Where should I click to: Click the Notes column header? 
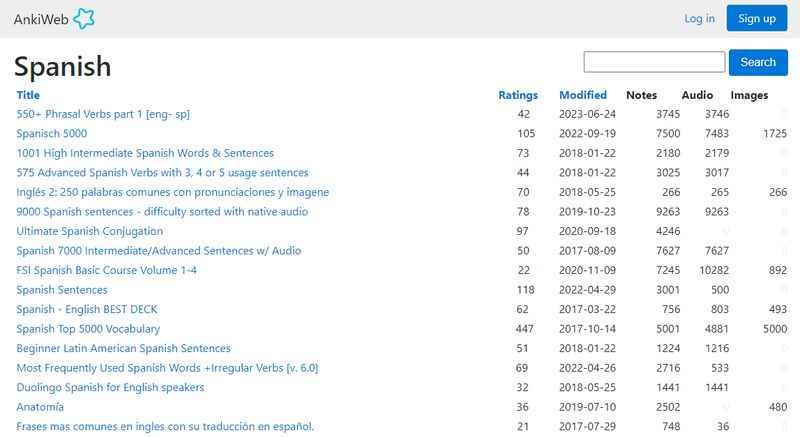pyautogui.click(x=641, y=95)
